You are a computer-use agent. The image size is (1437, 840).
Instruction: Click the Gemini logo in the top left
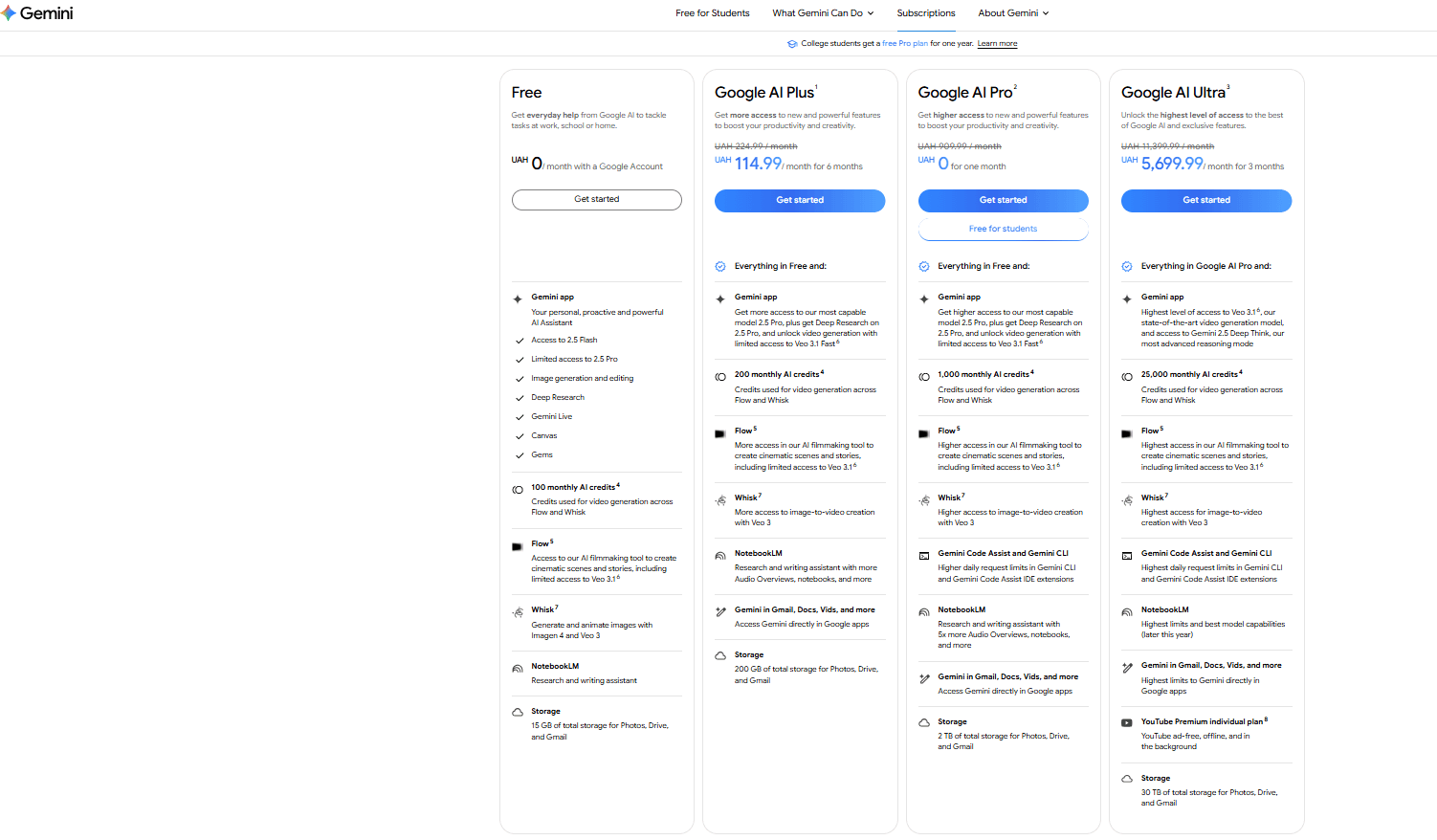coord(37,12)
